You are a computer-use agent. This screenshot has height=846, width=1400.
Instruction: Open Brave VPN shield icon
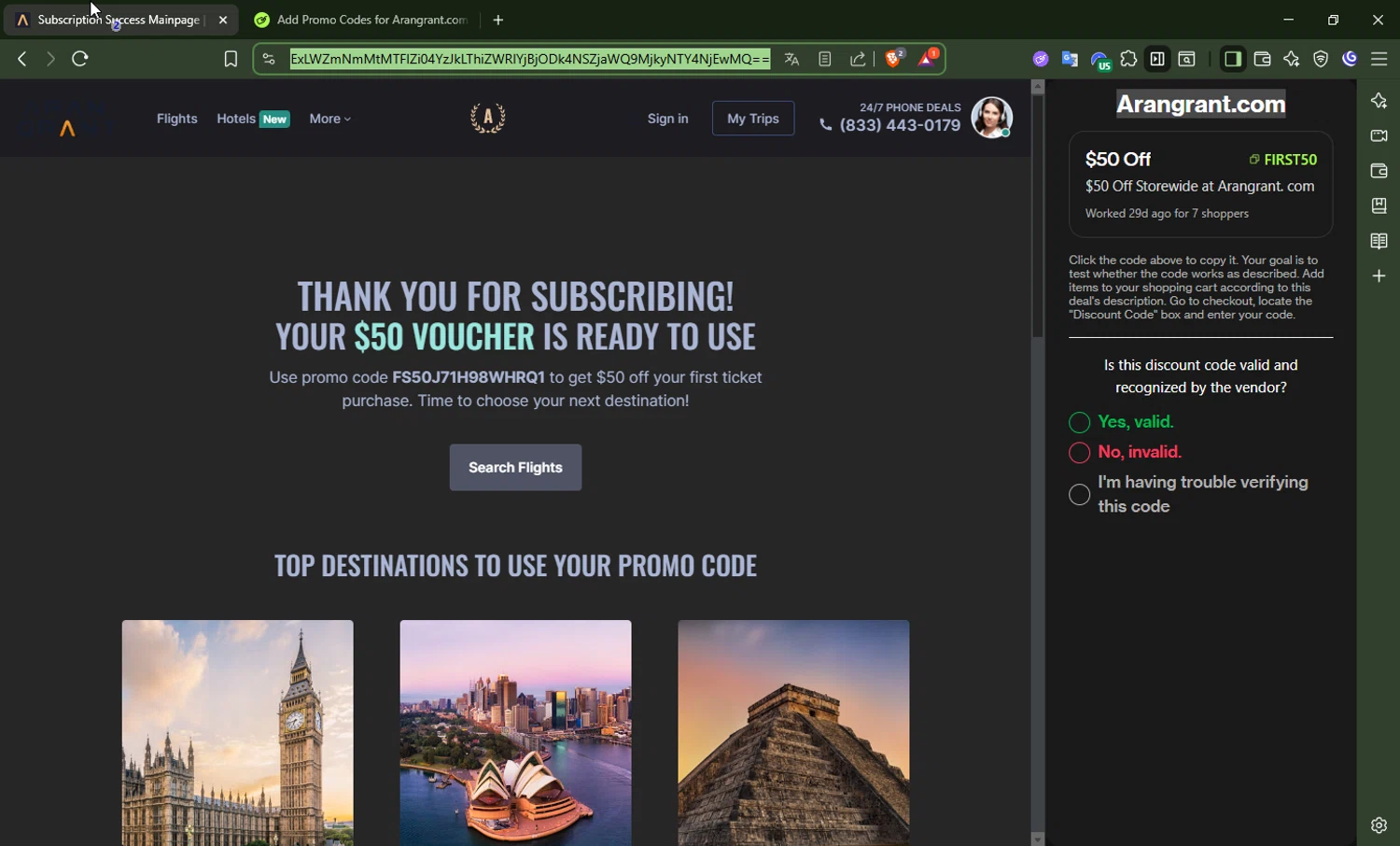(1321, 59)
